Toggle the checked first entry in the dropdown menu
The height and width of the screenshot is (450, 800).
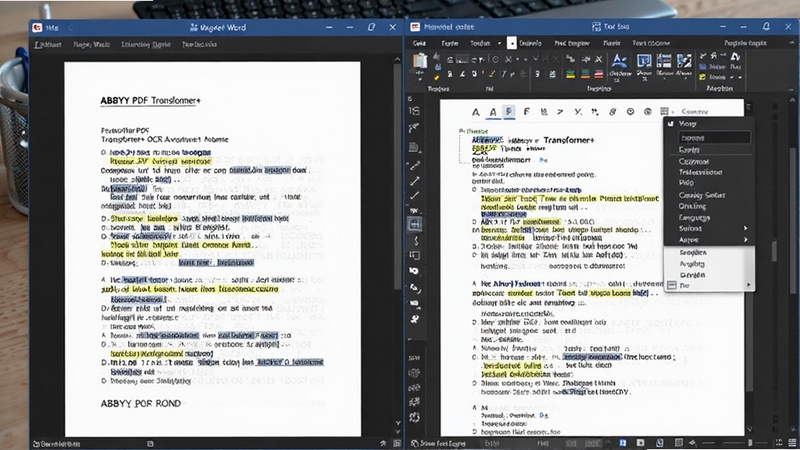pos(709,124)
